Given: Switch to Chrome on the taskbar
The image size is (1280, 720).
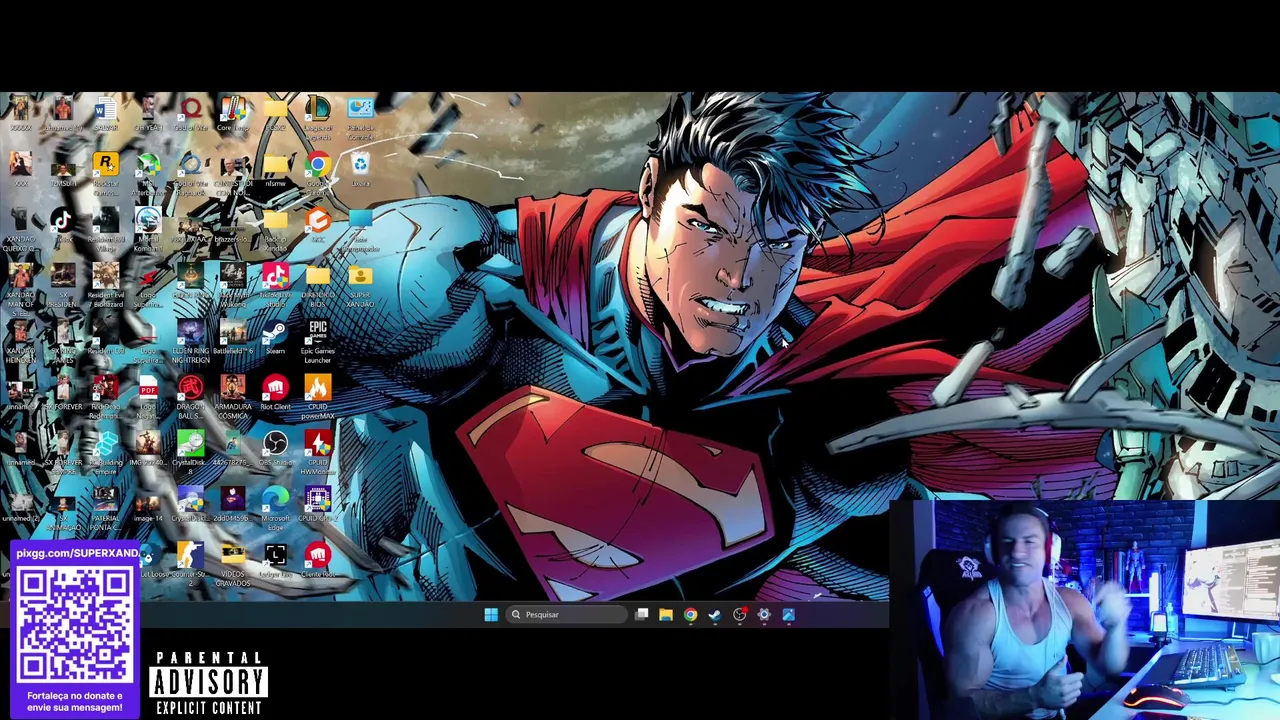Looking at the screenshot, I should coord(690,615).
